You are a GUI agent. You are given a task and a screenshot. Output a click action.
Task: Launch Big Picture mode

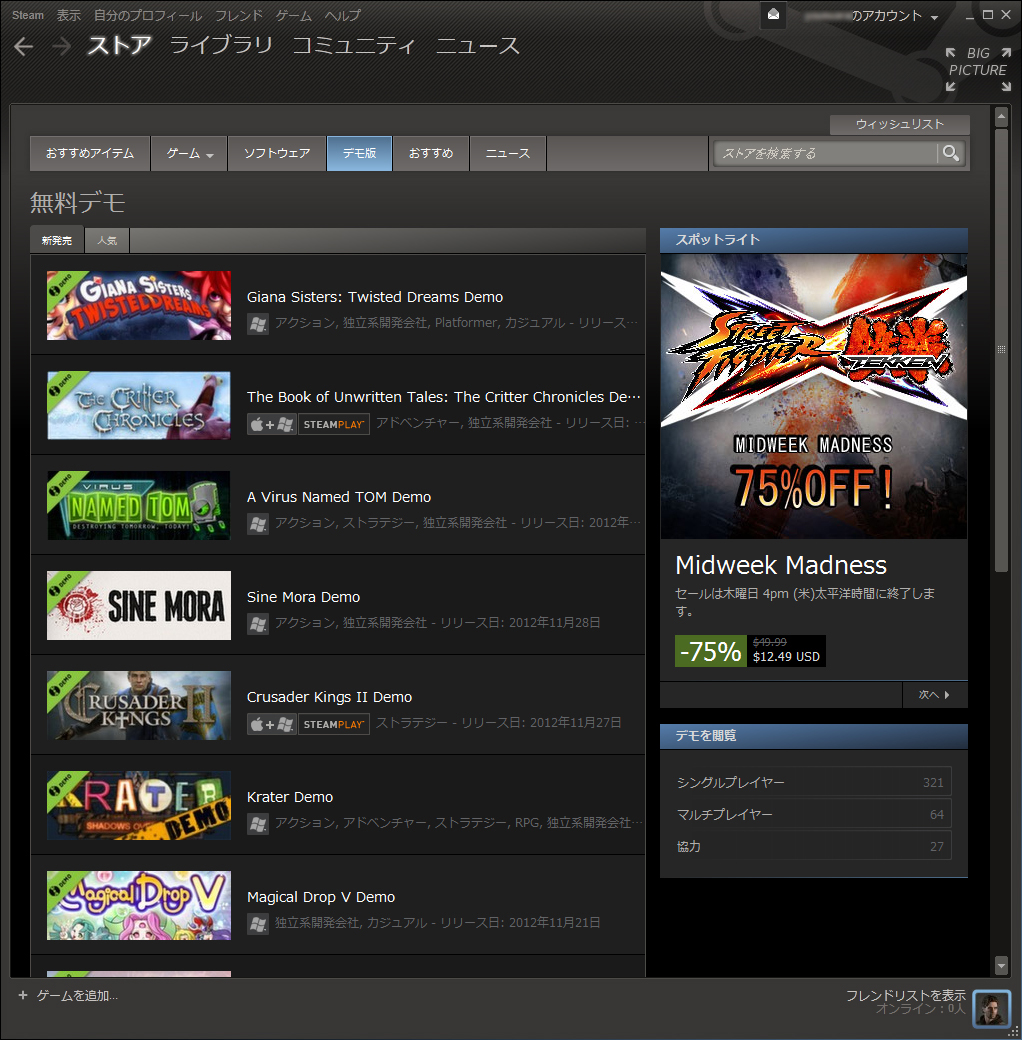pos(978,69)
